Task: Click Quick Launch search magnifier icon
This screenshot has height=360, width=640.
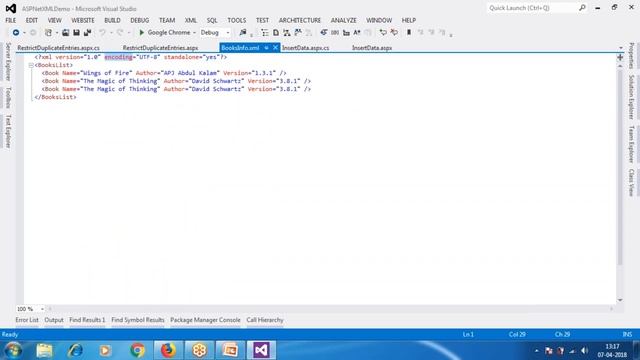Action: [x=582, y=8]
